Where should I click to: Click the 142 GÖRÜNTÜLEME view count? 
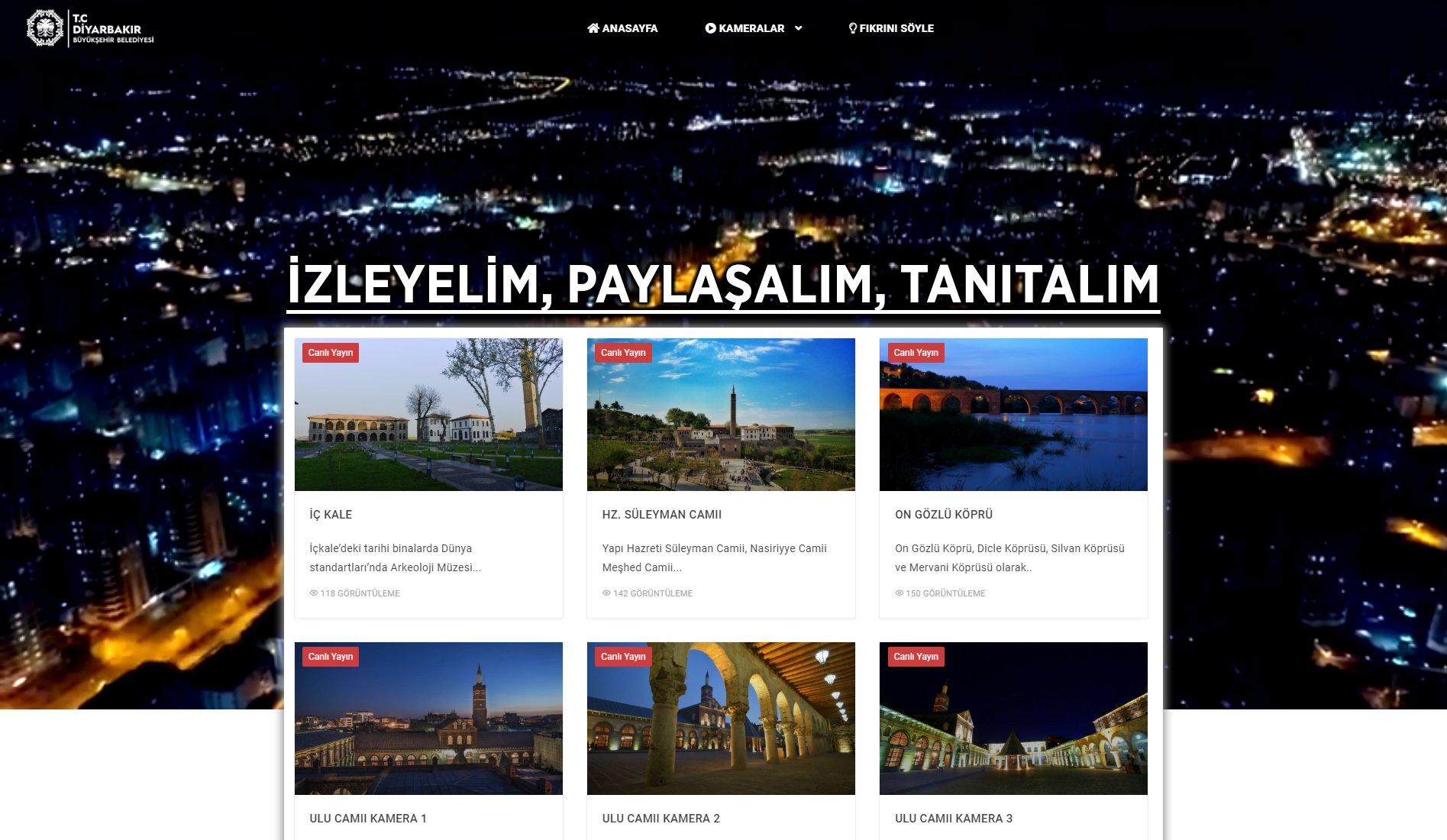(653, 593)
